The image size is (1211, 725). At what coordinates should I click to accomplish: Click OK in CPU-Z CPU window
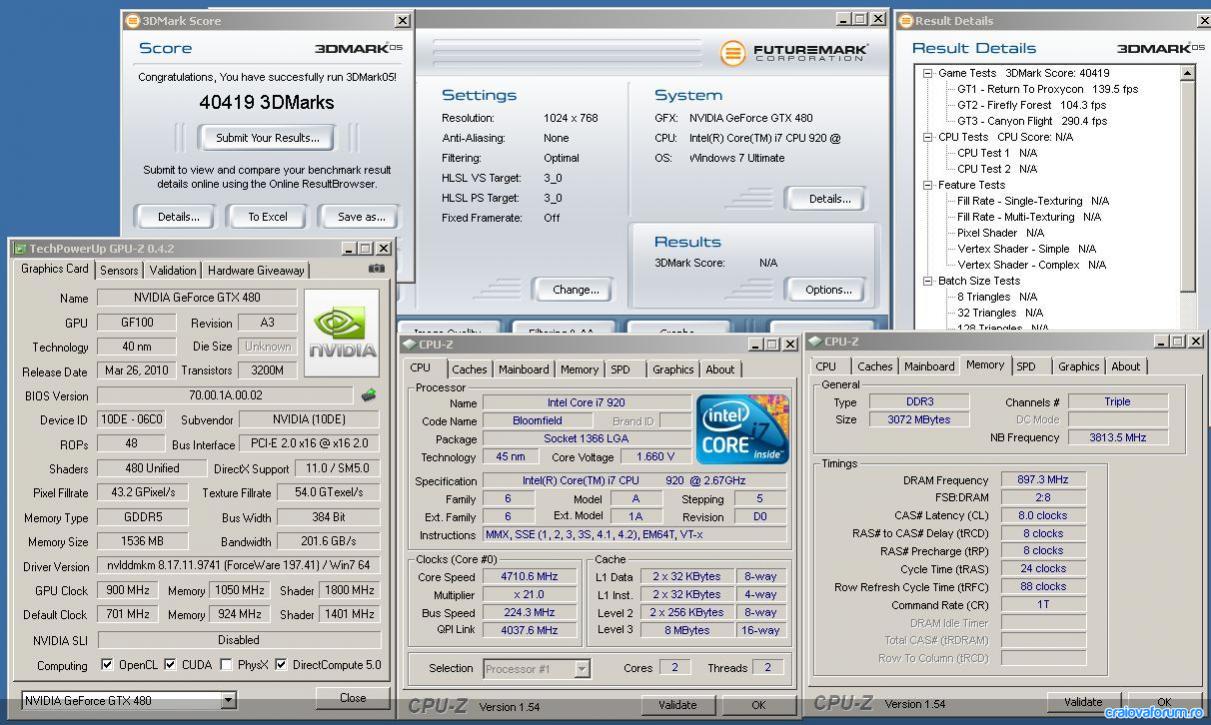[759, 705]
